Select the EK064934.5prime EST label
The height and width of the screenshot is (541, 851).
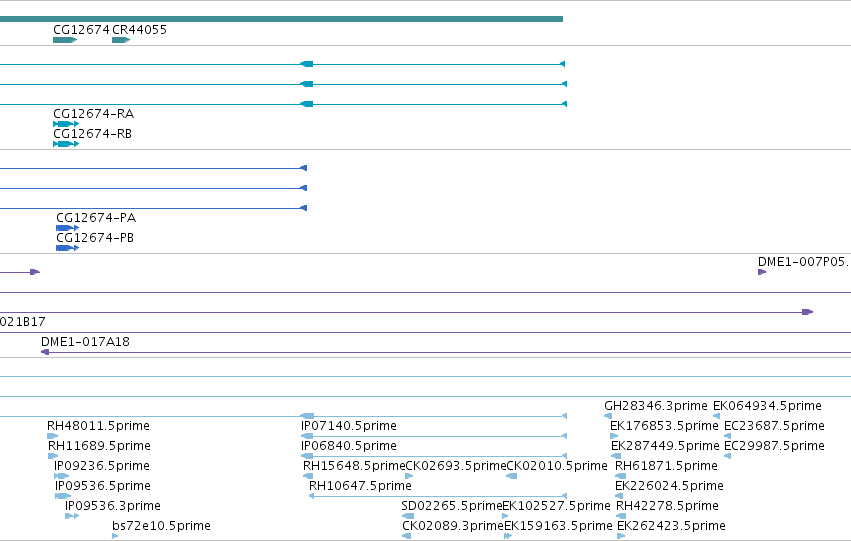pos(767,406)
